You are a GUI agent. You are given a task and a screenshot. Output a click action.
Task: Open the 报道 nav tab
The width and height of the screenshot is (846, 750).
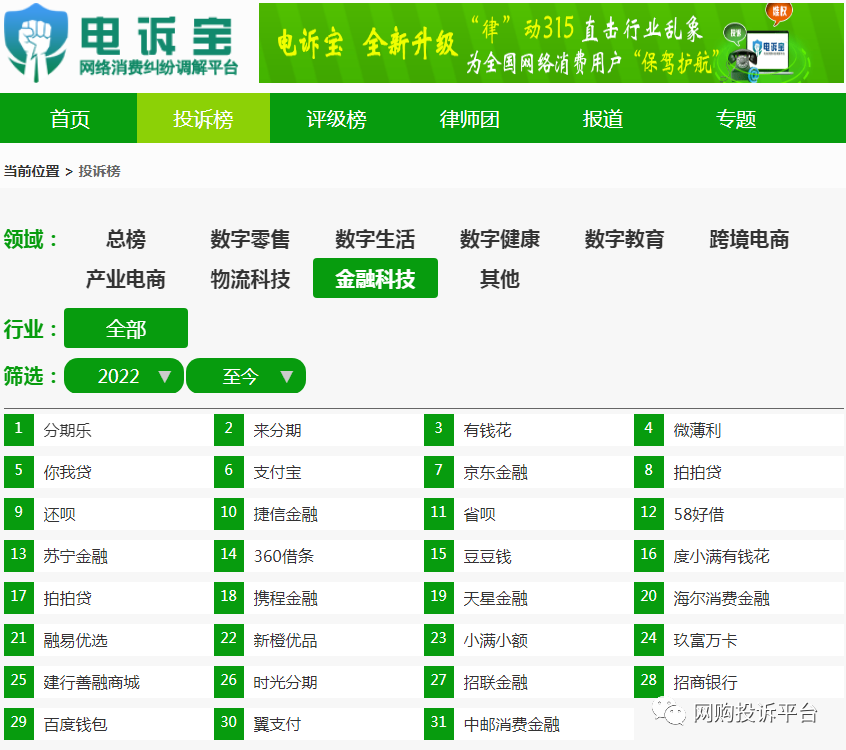(603, 119)
